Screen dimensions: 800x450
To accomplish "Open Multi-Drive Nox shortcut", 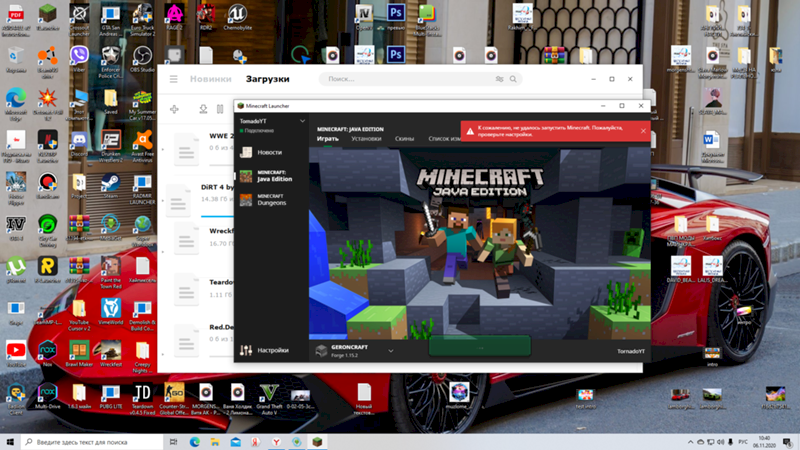I will click(x=47, y=396).
